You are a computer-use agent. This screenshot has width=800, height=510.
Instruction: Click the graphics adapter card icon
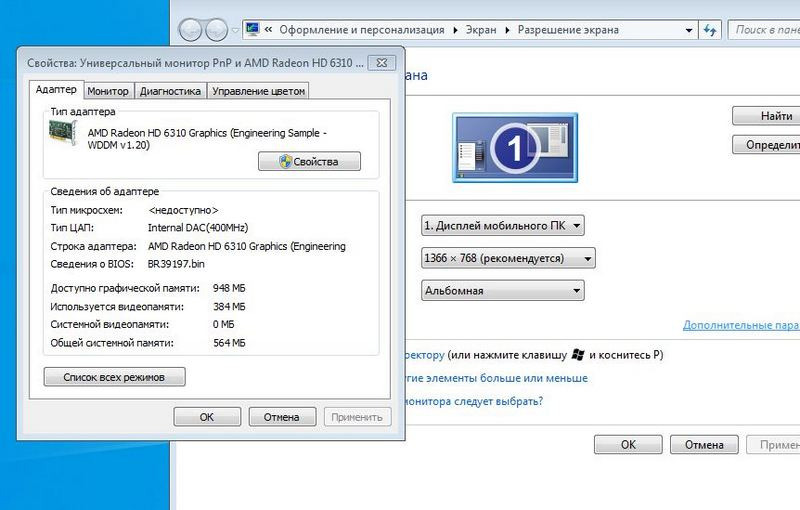click(x=63, y=132)
